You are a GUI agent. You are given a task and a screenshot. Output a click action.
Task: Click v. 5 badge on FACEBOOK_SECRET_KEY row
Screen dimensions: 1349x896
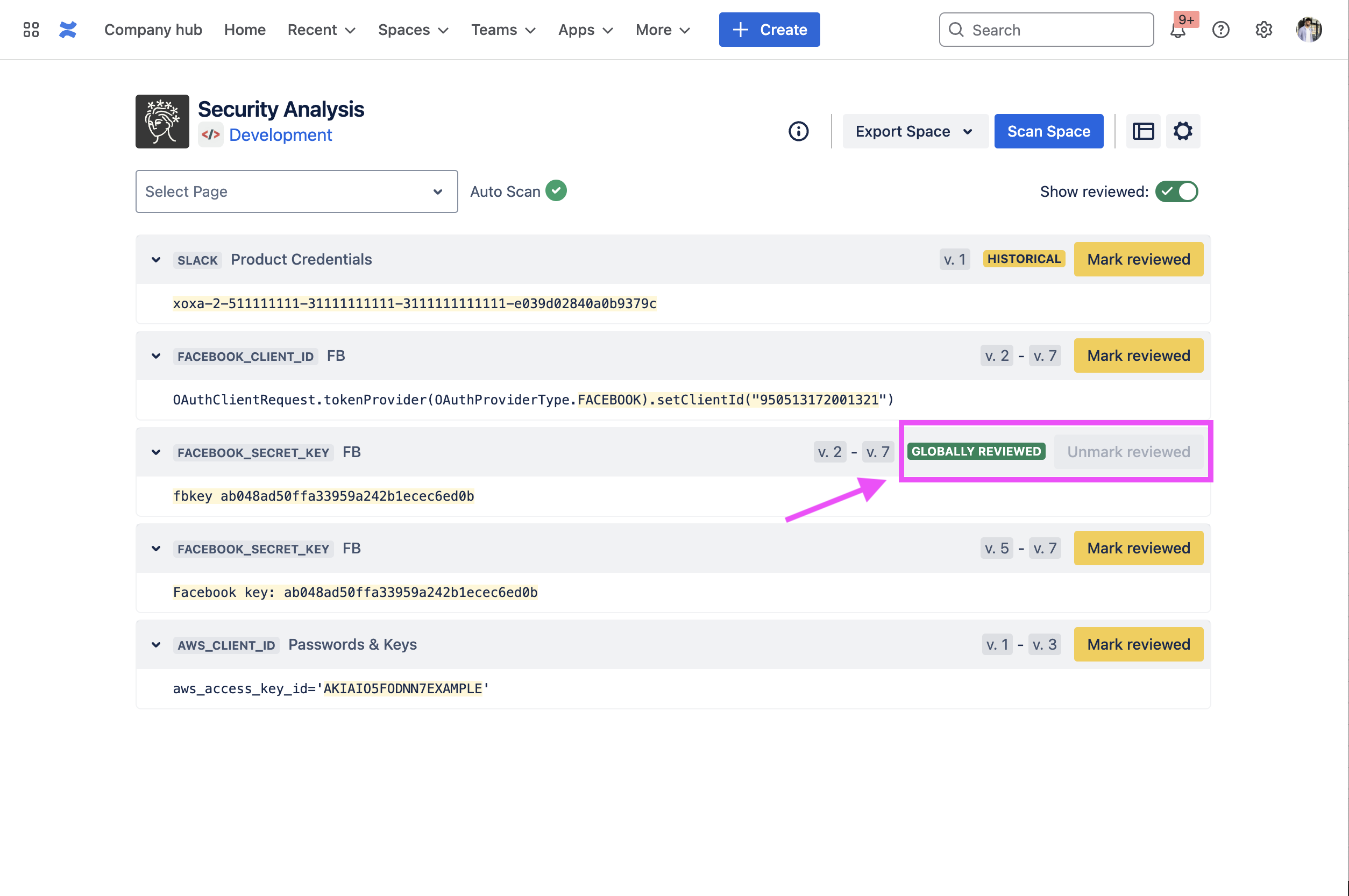tap(997, 549)
